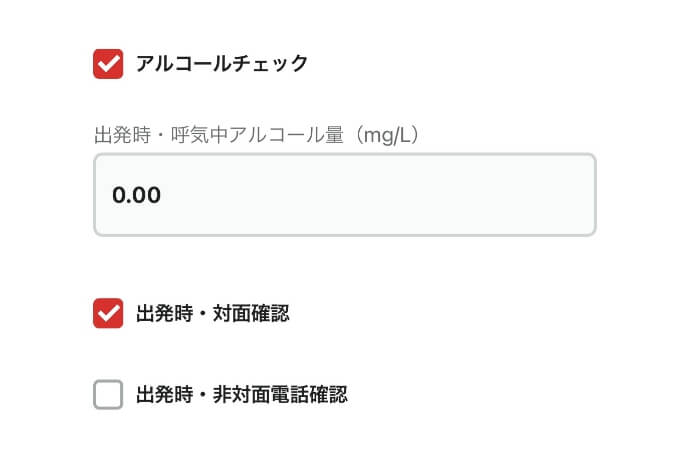Click the 出発時・非対面電話確認 label text

point(241,395)
